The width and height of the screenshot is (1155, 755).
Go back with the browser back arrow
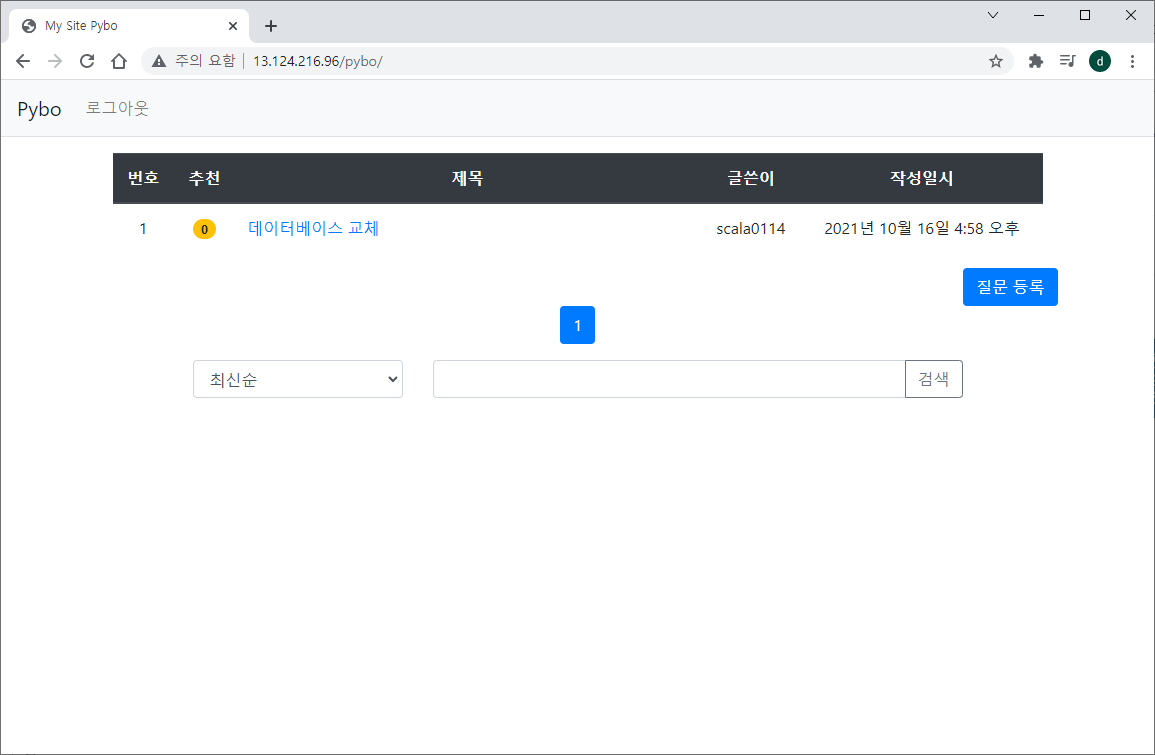(x=23, y=61)
